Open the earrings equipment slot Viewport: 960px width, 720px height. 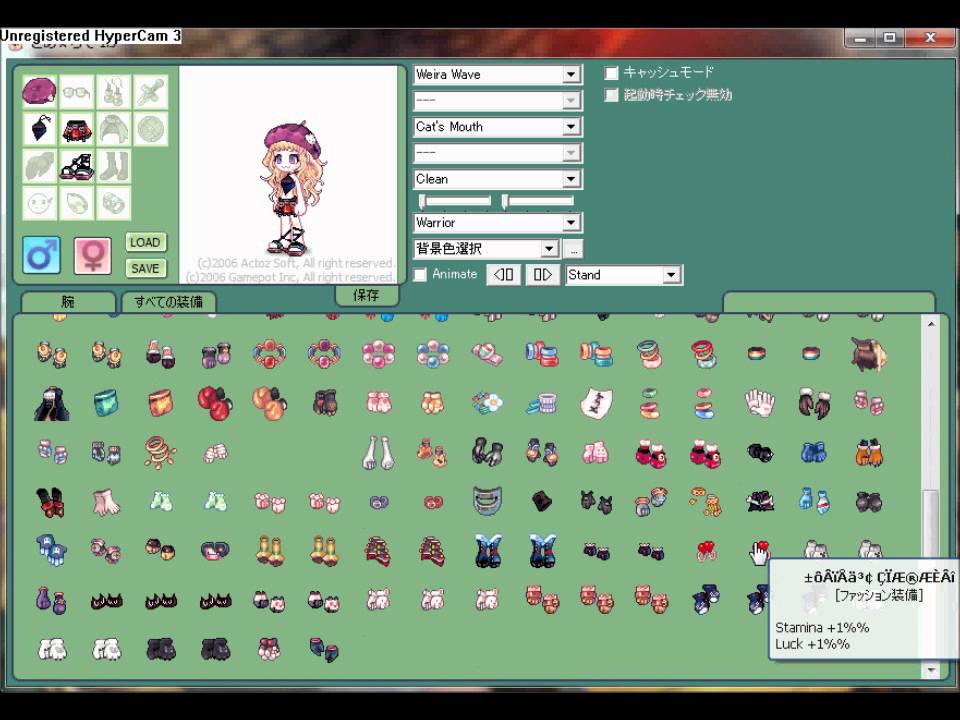point(113,92)
